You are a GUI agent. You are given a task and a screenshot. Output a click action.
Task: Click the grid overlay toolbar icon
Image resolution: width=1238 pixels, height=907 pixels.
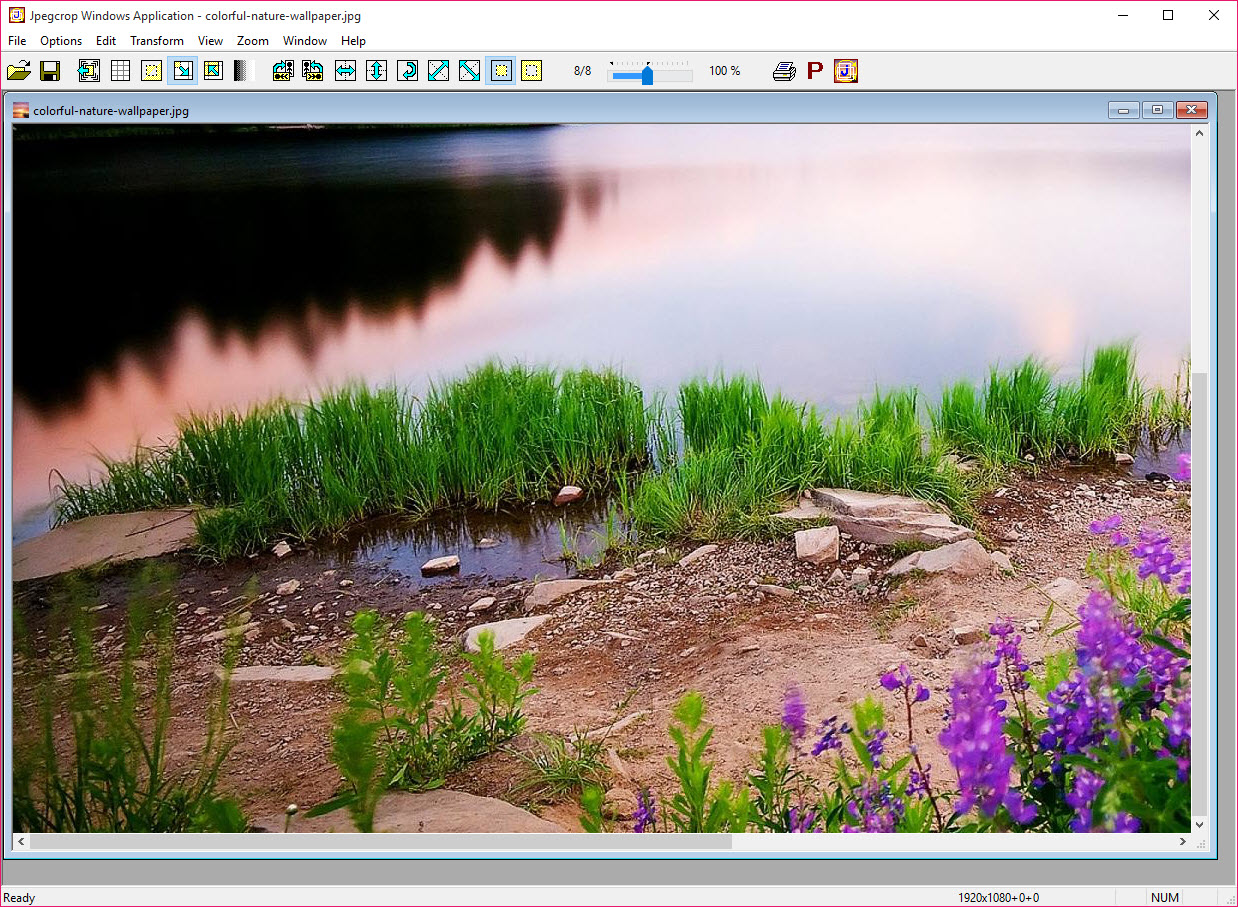(x=120, y=71)
